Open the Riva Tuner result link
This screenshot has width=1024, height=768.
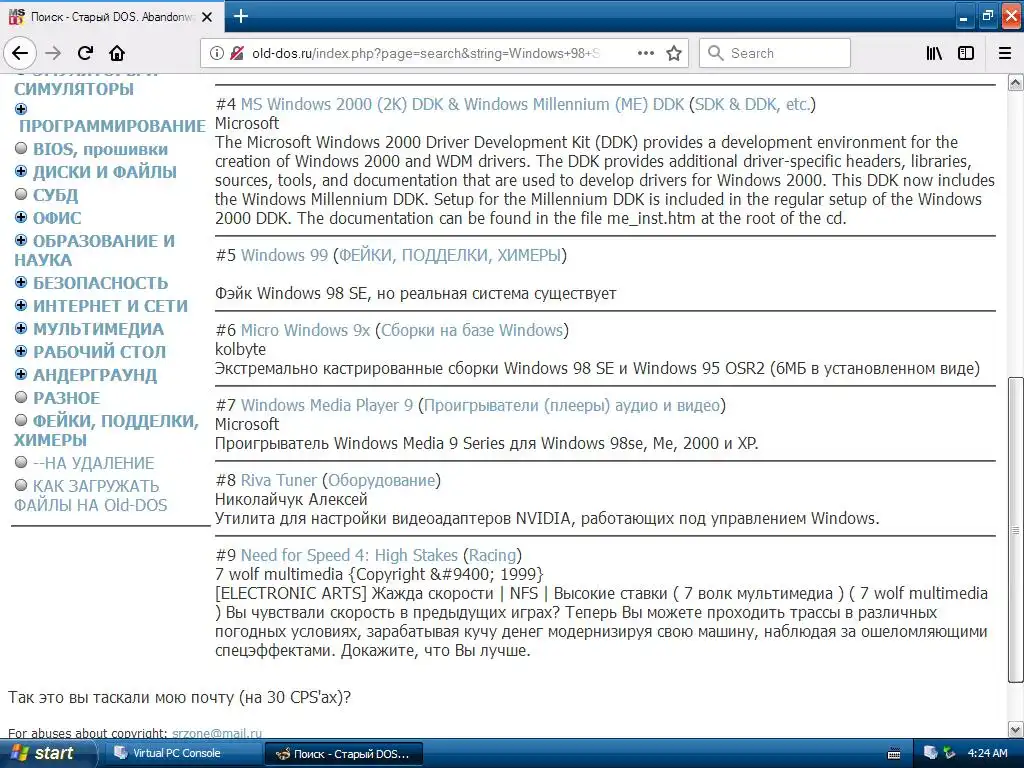(x=279, y=481)
